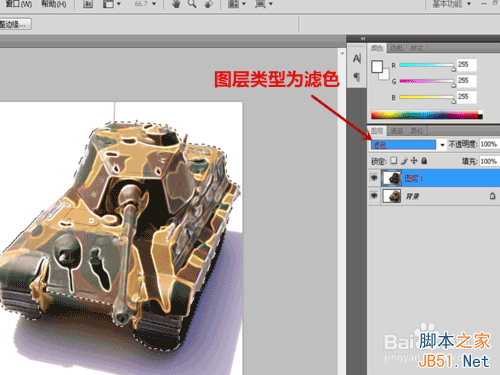This screenshot has height=375, width=500.
Task: Open the Character panel 'A' icon
Action: pos(357,59)
